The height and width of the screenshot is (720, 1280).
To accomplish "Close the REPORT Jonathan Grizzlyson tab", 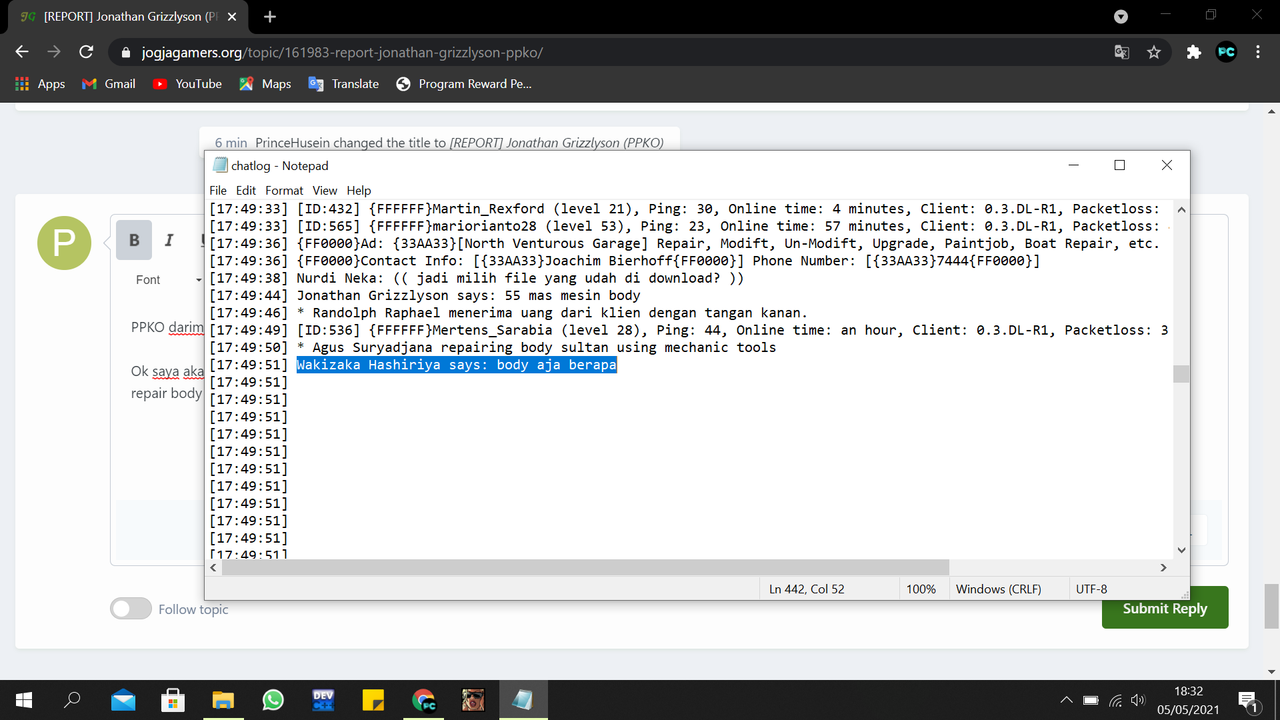I will point(232,17).
